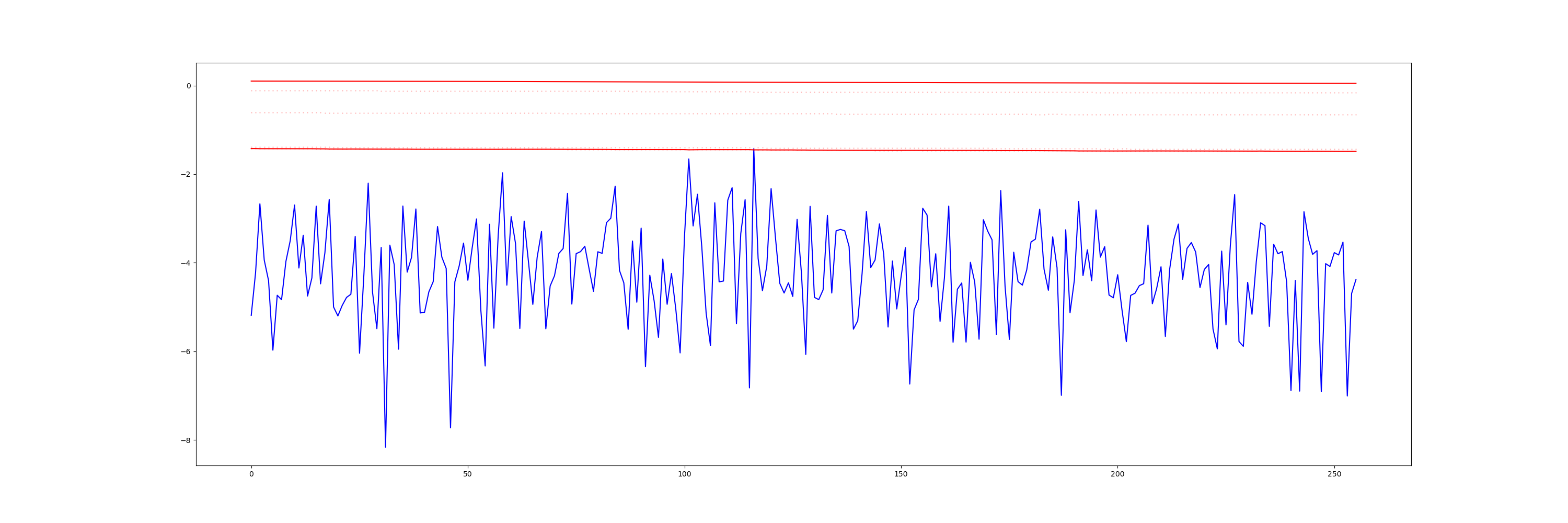Click the y-axis tick label −4
Image resolution: width=1568 pixels, height=523 pixels.
point(185,263)
